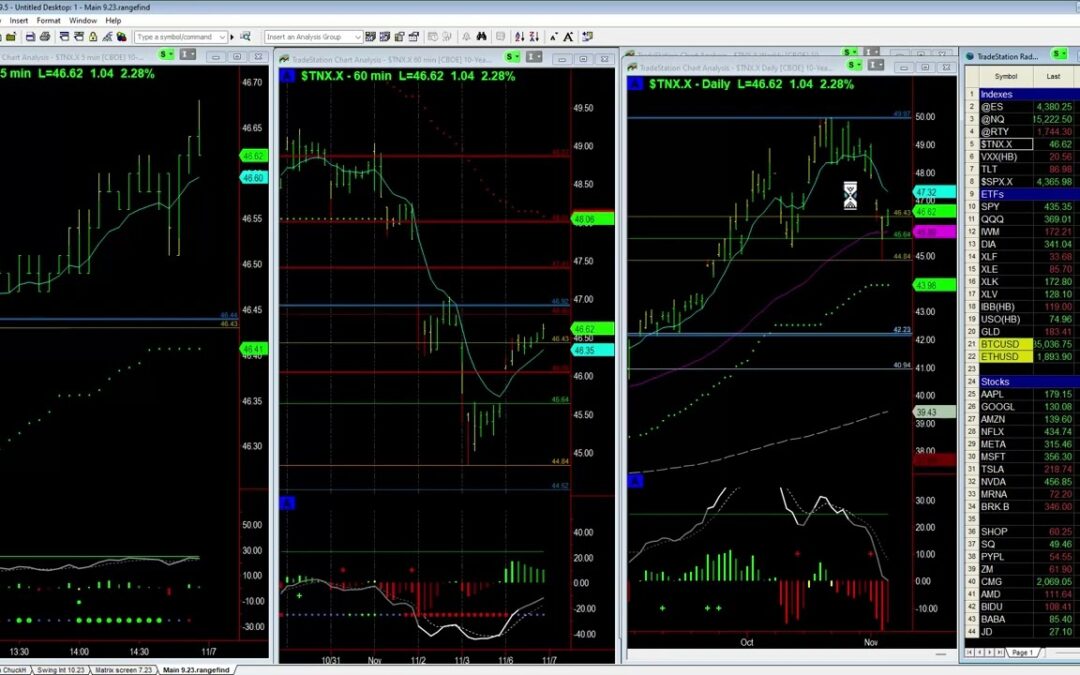Click the ETFs group header row
Screen dimensions: 1080x675
1022,194
